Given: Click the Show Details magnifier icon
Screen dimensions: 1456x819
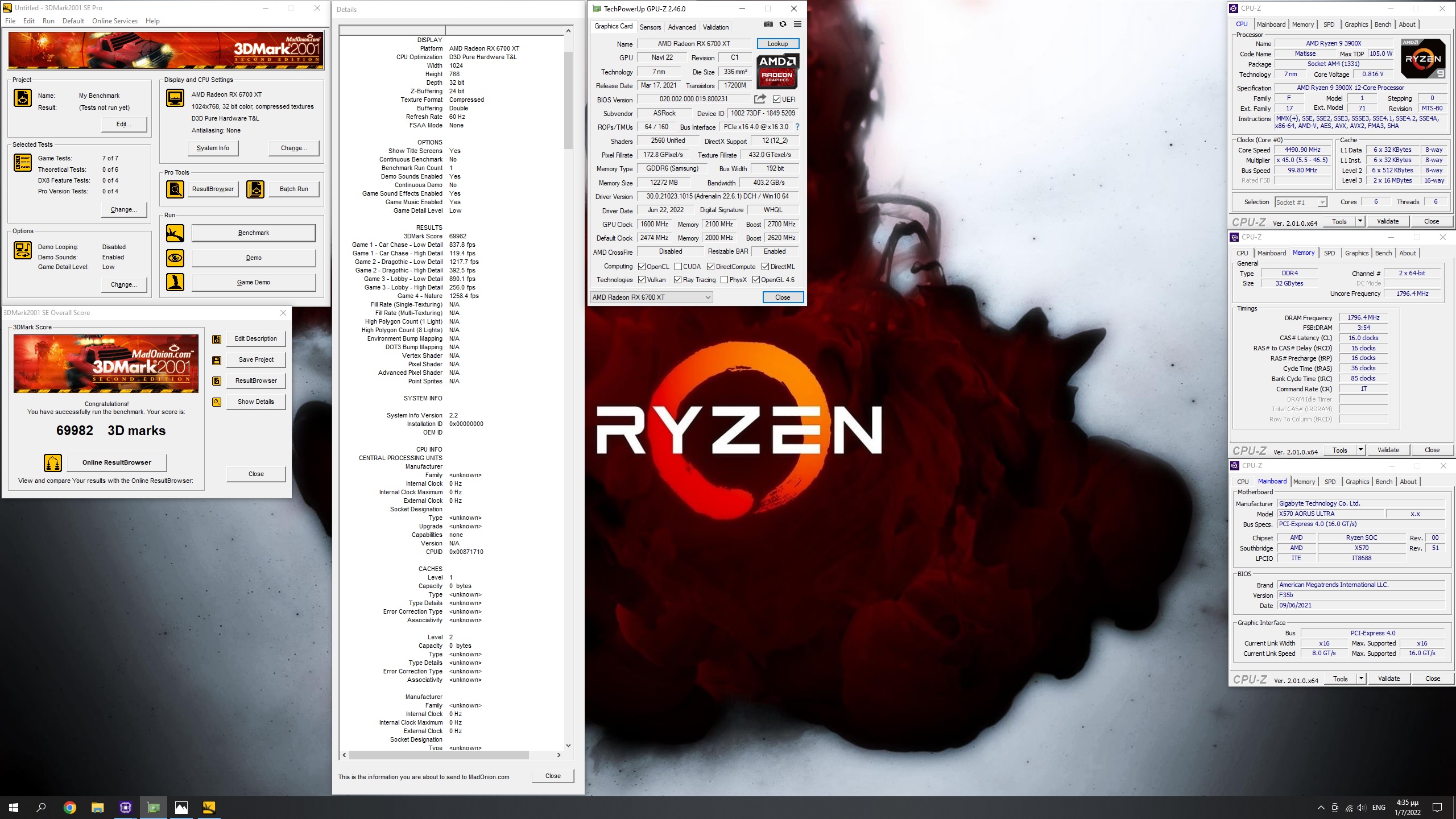Looking at the screenshot, I should (x=217, y=402).
